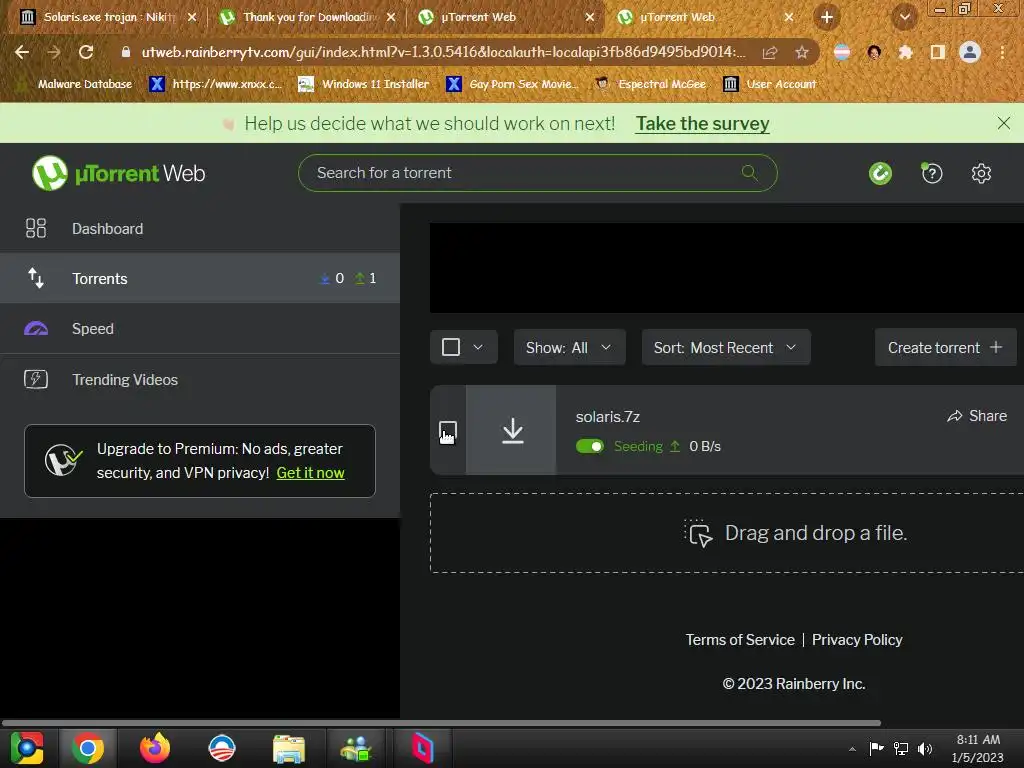Open the Espectral McGee bookmark
Viewport: 1024px width, 768px height.
pyautogui.click(x=650, y=84)
